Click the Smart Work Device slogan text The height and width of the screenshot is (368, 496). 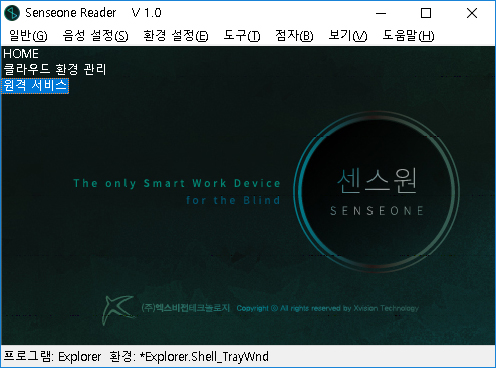coord(177,192)
